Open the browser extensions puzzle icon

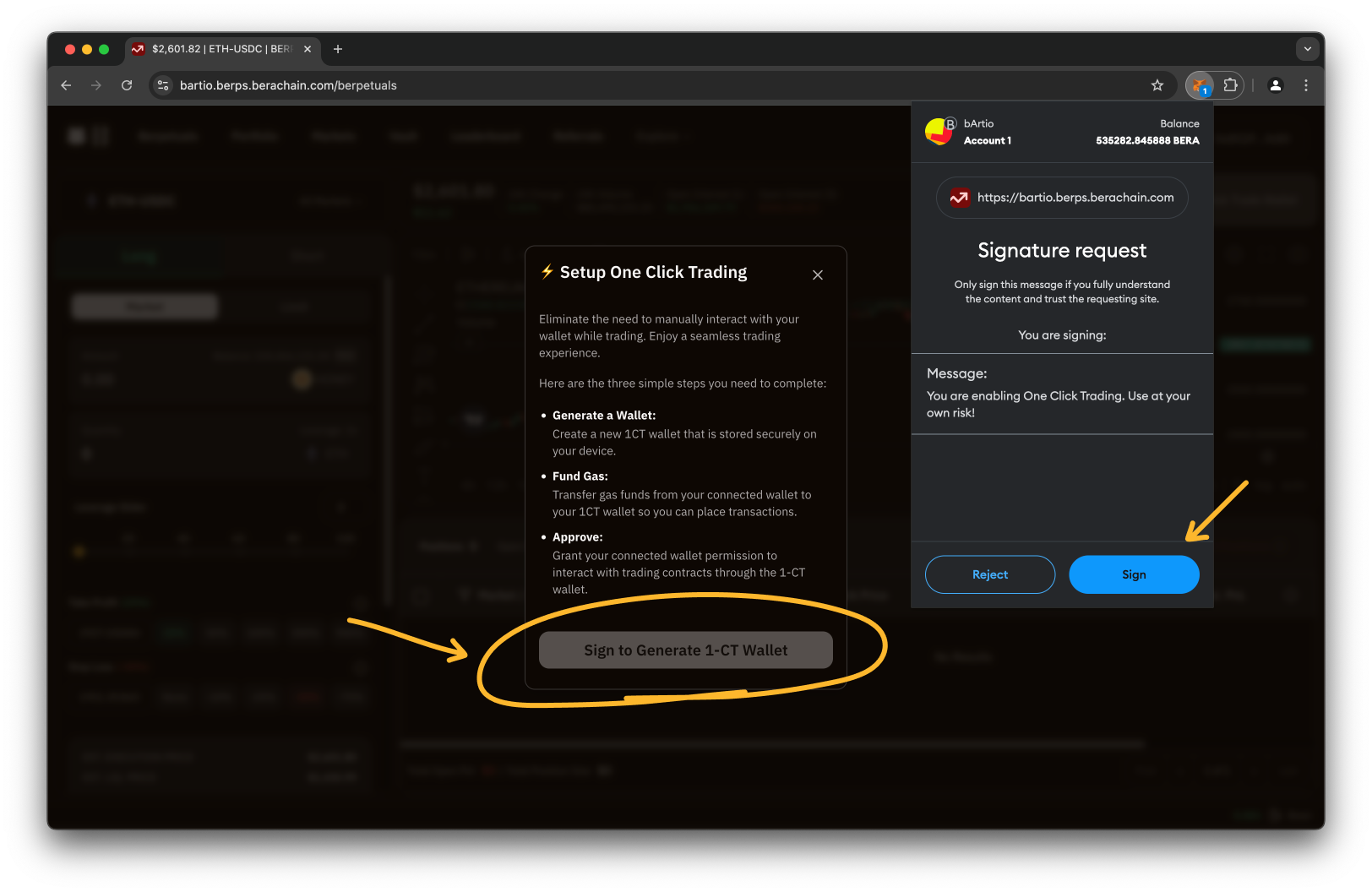tap(1231, 85)
